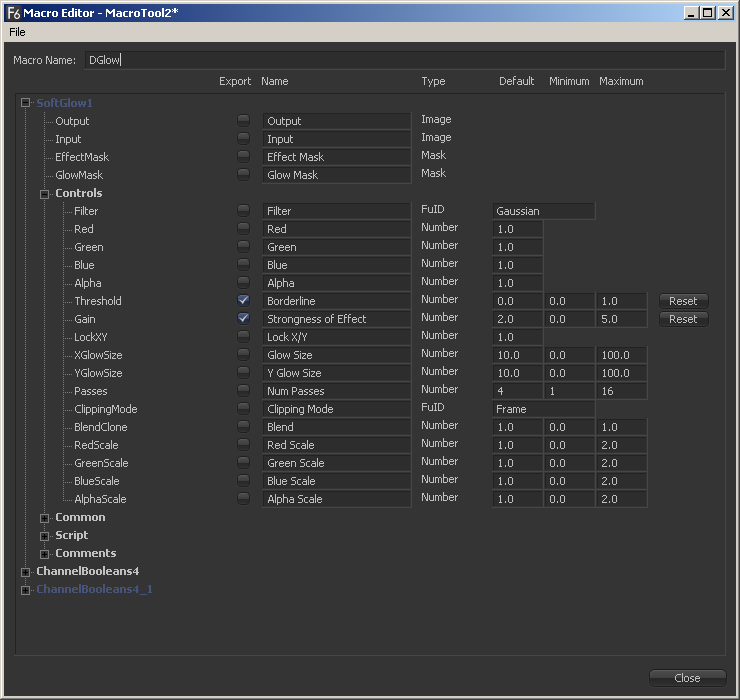Edit the Alpha Scale name field
This screenshot has width=740, height=700.
point(336,499)
